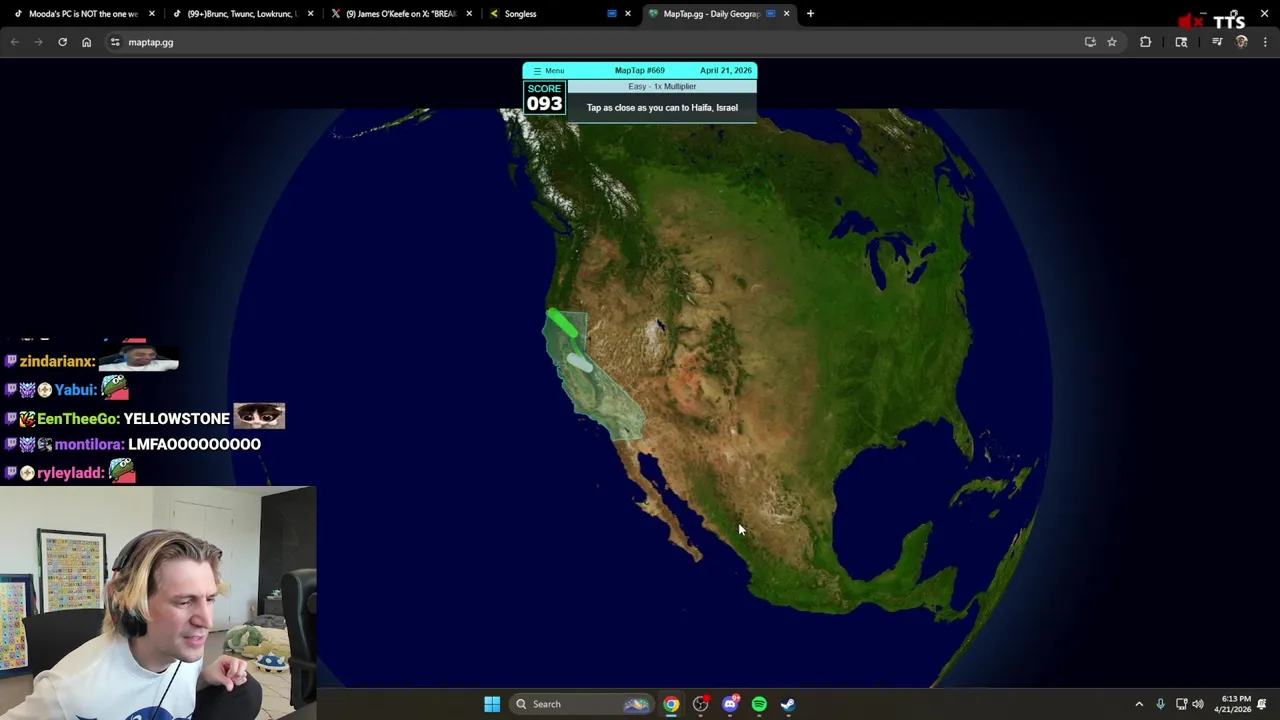Click the search bar highlights icon in the taskbar
The image size is (1280, 720).
coord(636,704)
